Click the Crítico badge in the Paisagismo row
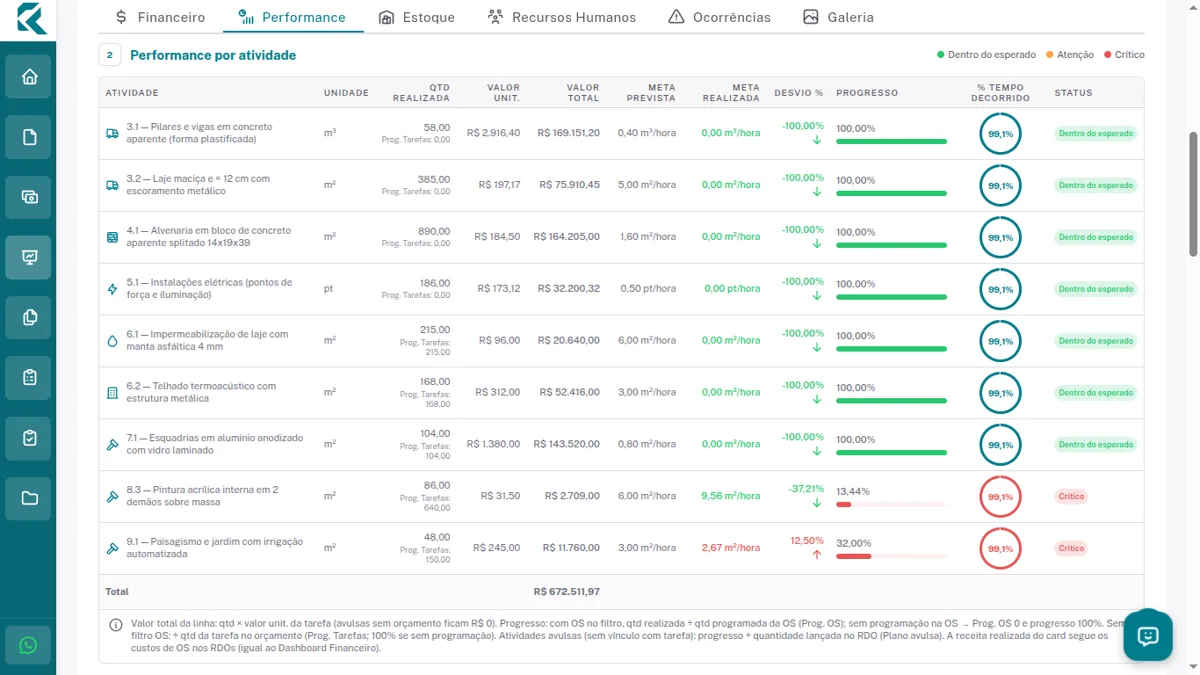The width and height of the screenshot is (1200, 675). coord(1071,549)
